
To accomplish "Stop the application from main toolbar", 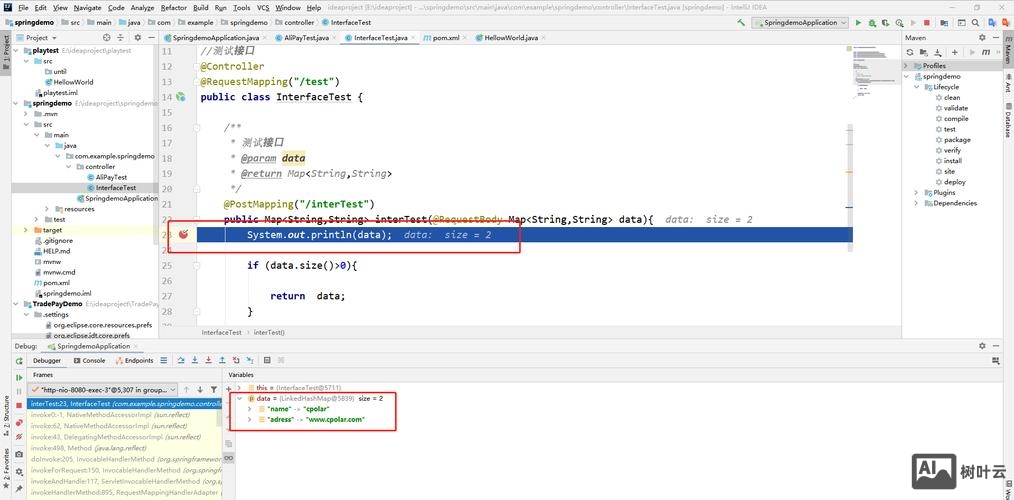I will pyautogui.click(x=927, y=23).
